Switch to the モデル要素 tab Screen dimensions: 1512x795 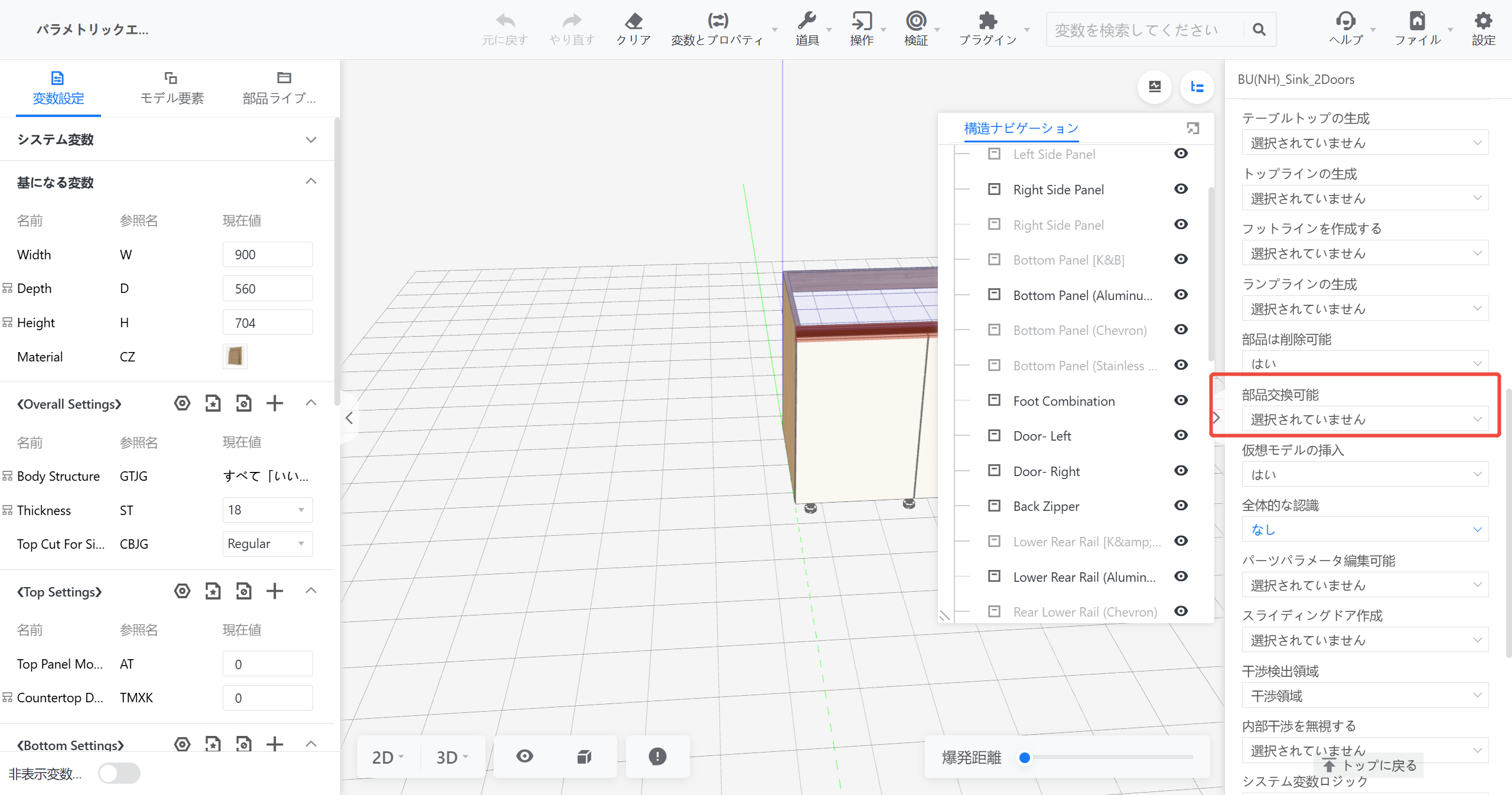[x=172, y=88]
